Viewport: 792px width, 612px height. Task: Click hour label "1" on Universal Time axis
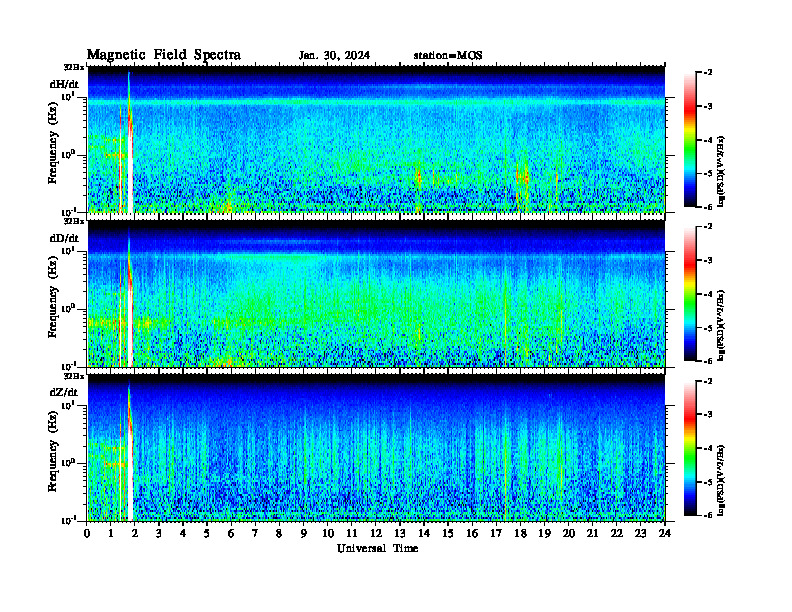pos(111,534)
